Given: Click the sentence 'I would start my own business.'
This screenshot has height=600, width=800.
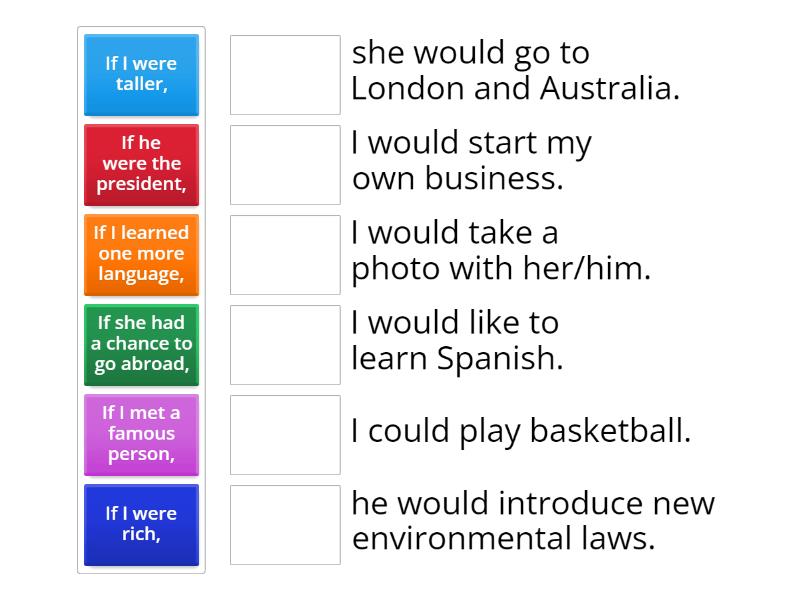Looking at the screenshot, I should pos(471,161).
